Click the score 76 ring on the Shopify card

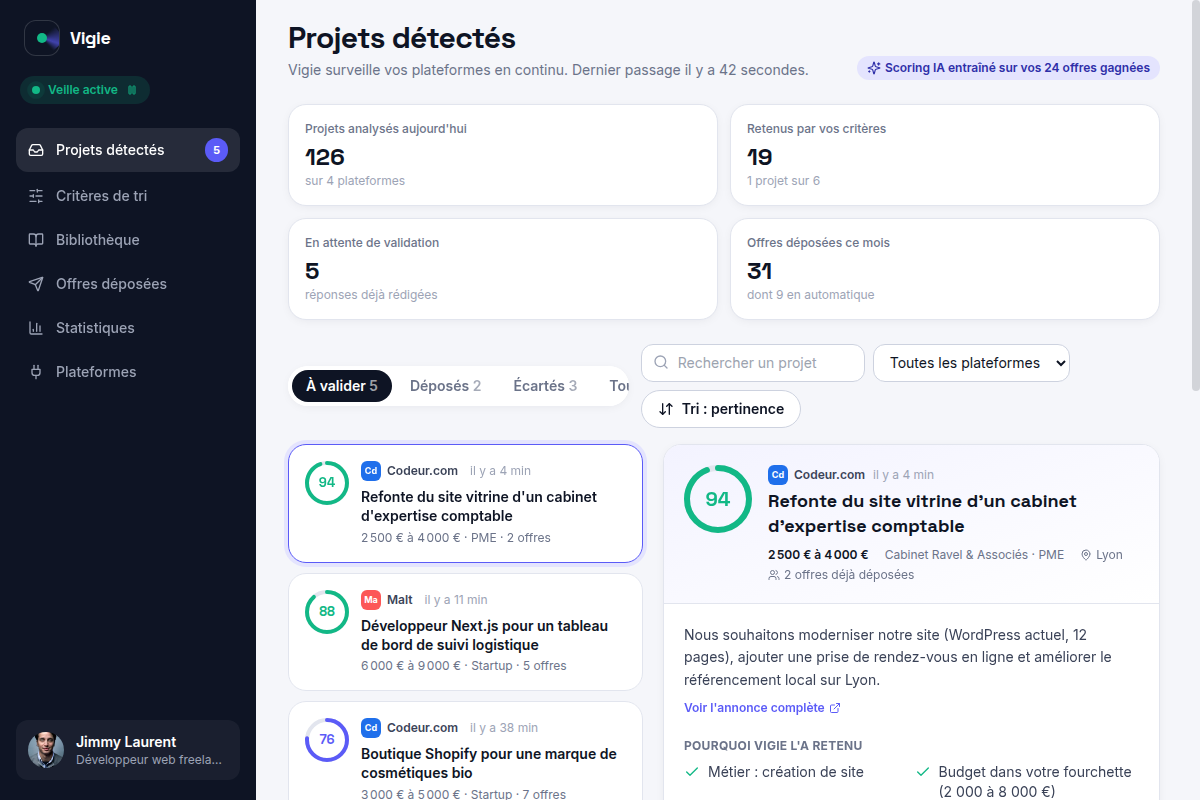click(327, 739)
